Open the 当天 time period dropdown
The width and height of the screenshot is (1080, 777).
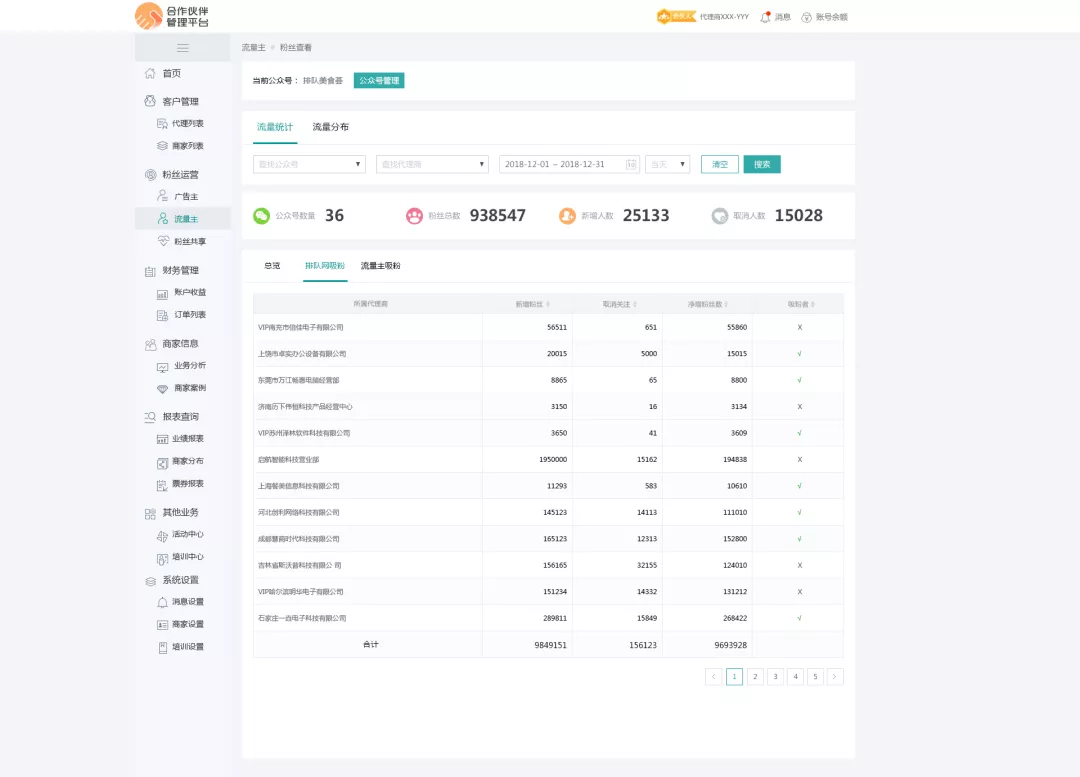pyautogui.click(x=667, y=164)
